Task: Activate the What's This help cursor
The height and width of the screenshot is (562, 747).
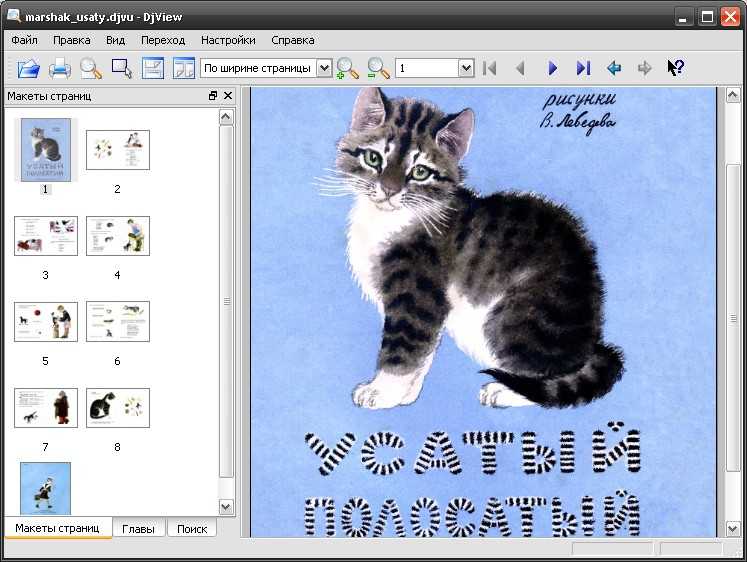Action: point(676,68)
